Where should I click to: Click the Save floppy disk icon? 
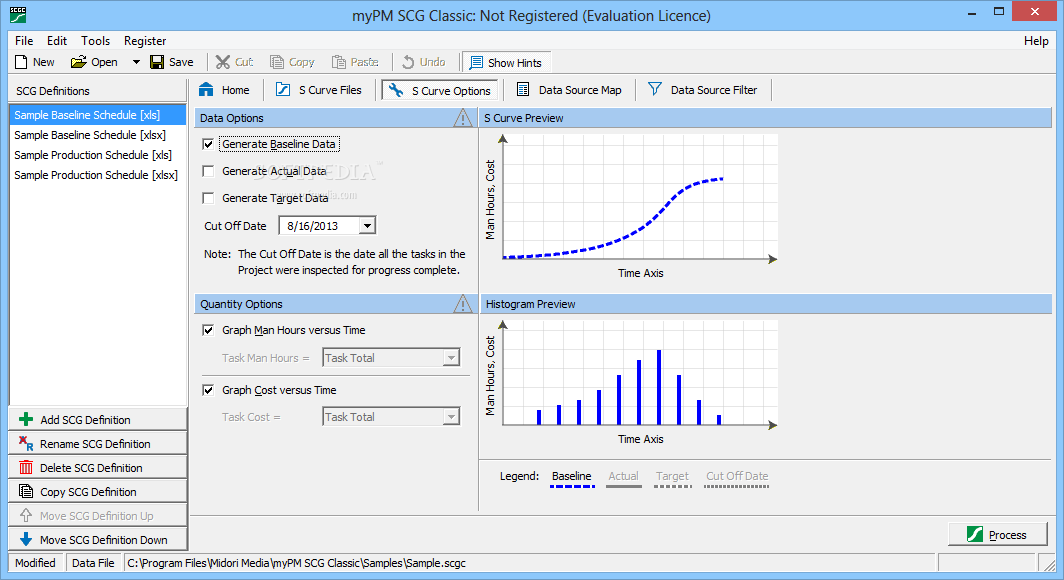pyautogui.click(x=157, y=62)
